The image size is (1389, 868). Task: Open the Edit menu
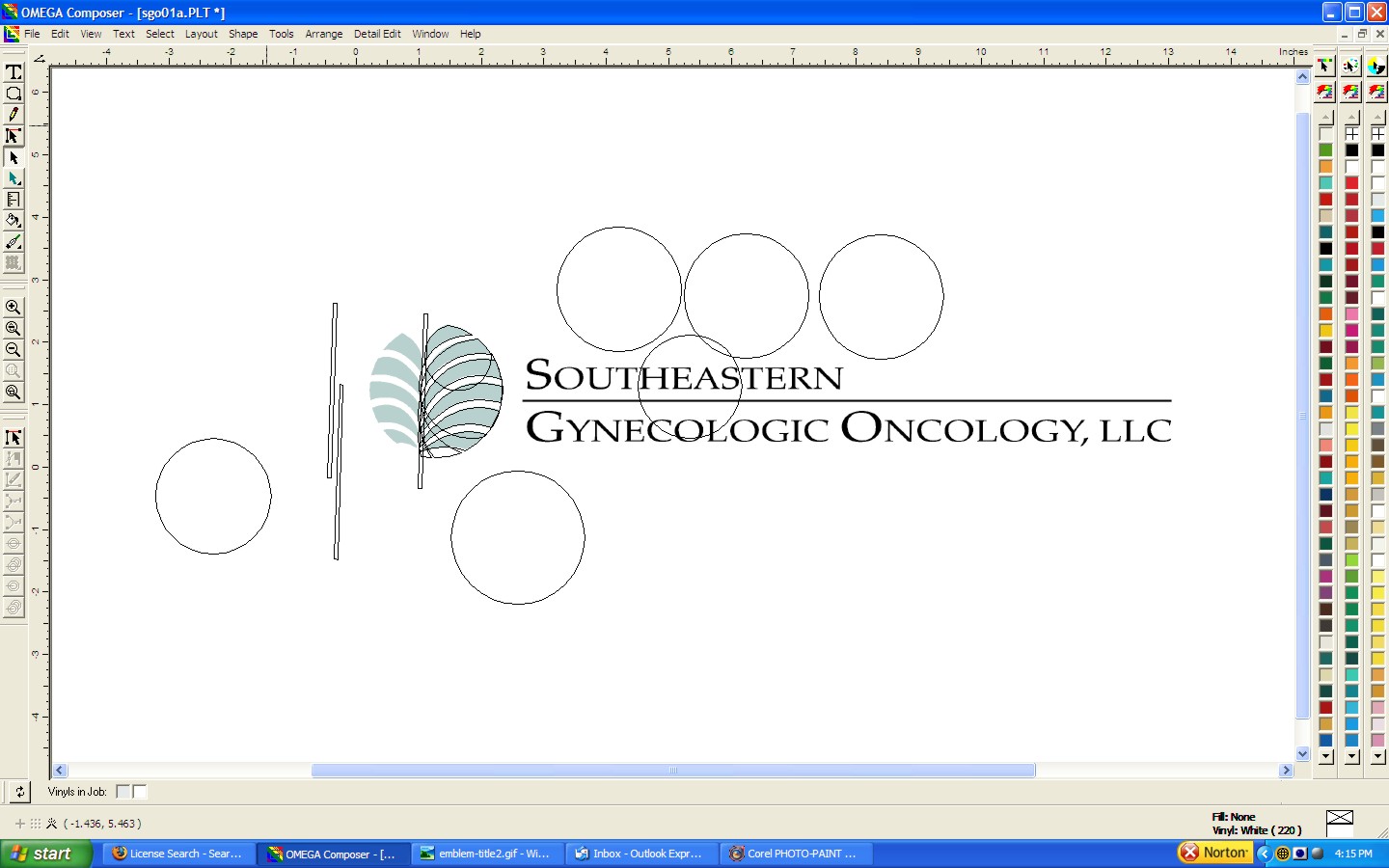tap(60, 34)
